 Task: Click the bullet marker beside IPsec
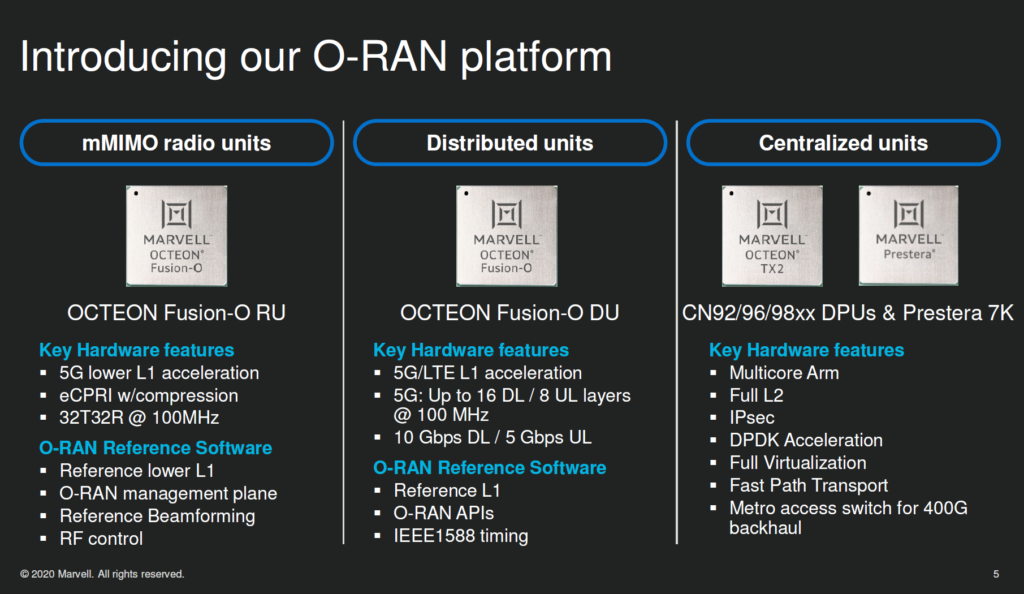pyautogui.click(x=716, y=418)
